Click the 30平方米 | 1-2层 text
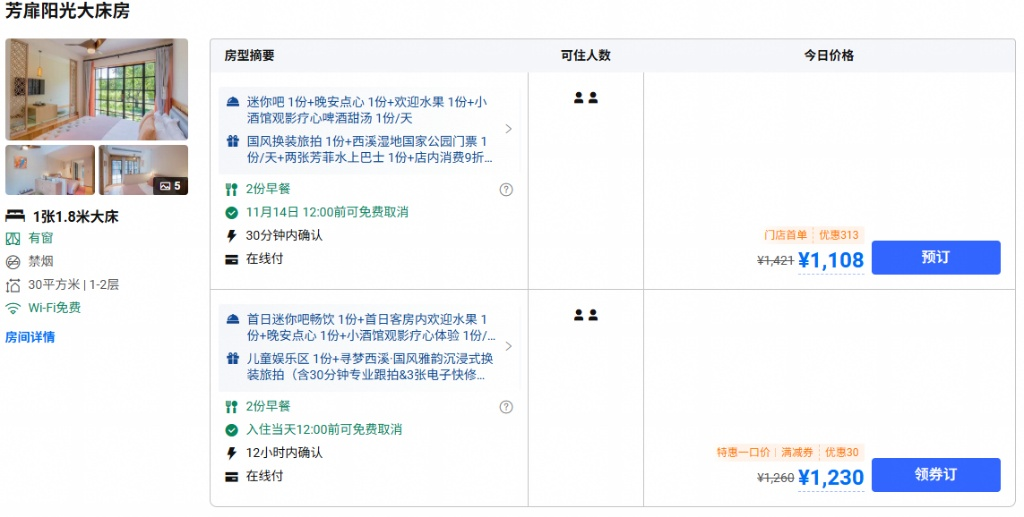The height and width of the screenshot is (517, 1024). 74,285
